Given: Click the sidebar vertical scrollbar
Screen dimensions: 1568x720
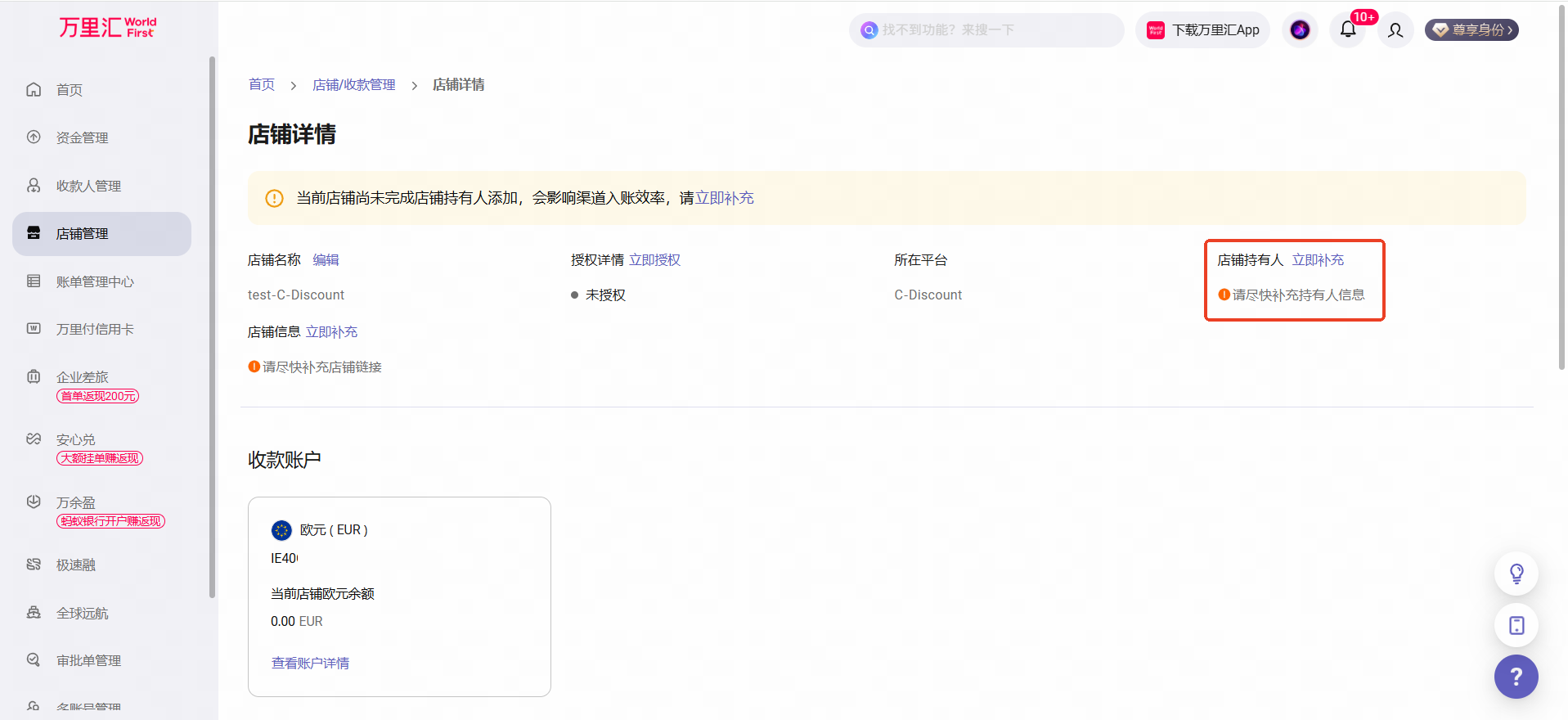Looking at the screenshot, I should (213, 327).
